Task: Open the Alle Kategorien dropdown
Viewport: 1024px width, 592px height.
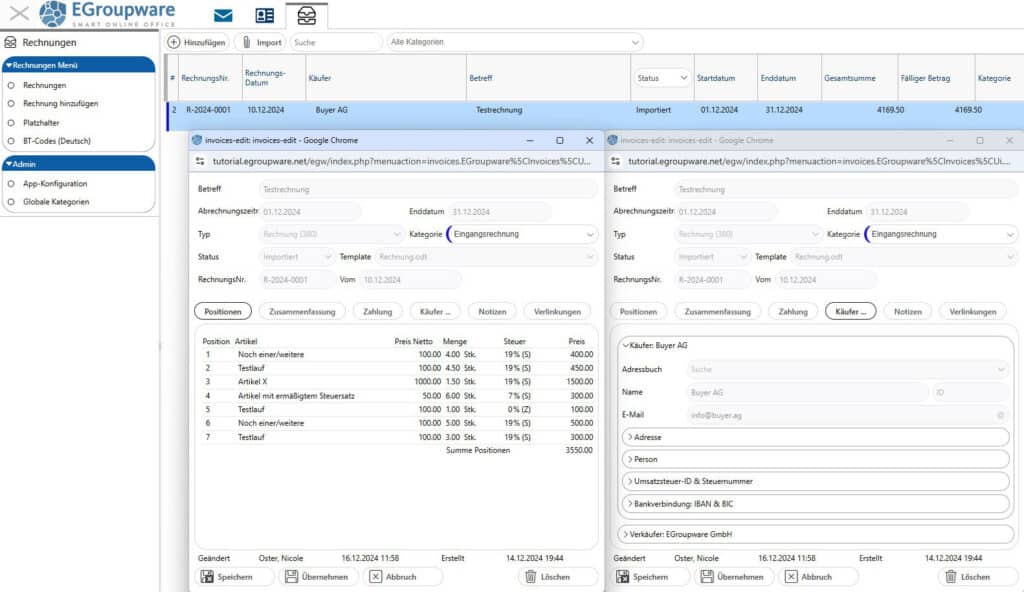Action: tap(514, 42)
